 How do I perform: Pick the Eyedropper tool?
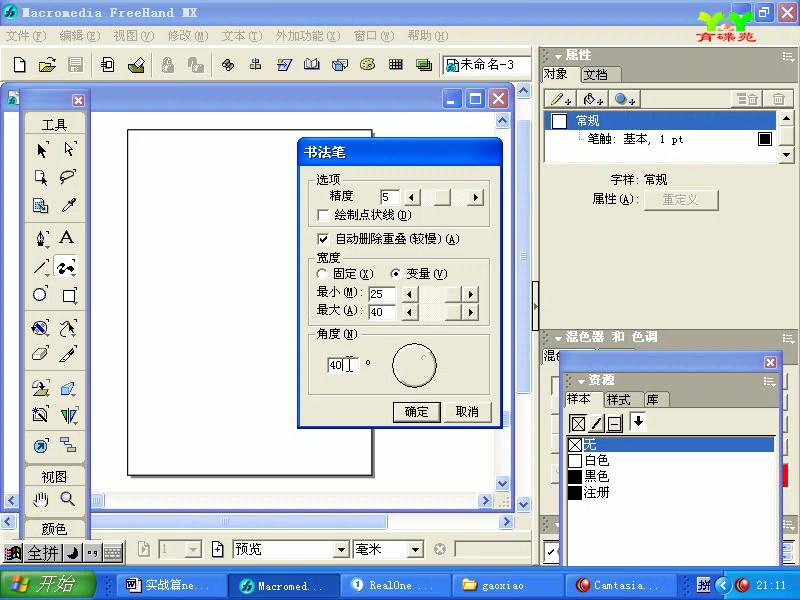tap(68, 205)
